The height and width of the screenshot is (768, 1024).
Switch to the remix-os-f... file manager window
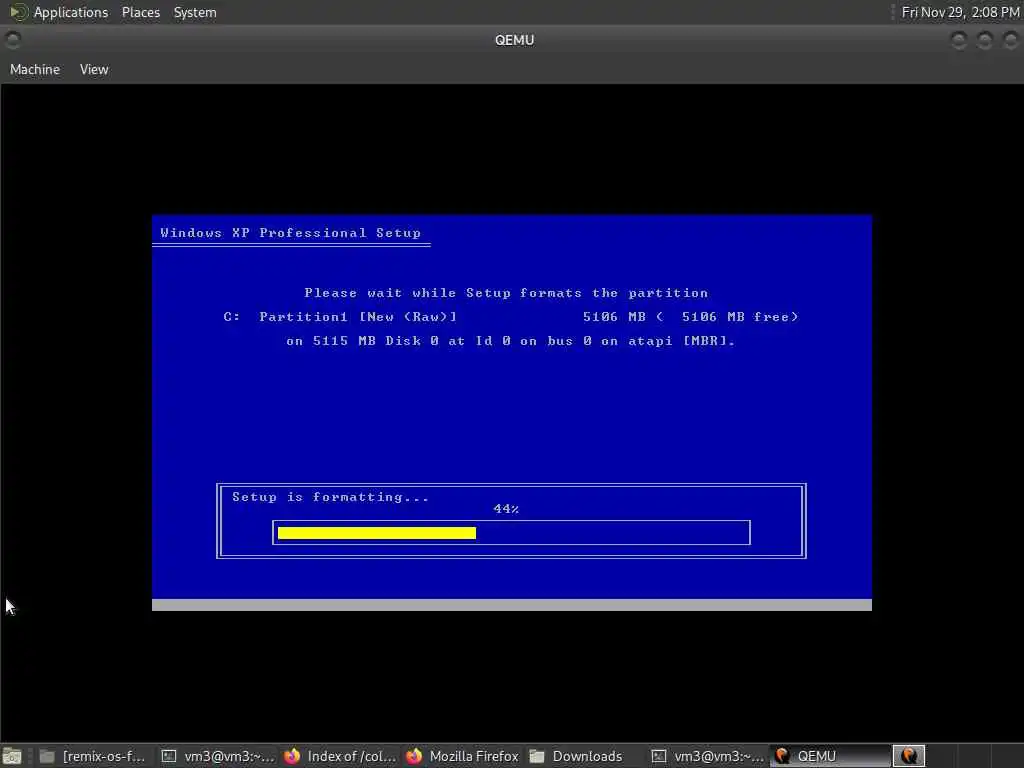[x=92, y=756]
